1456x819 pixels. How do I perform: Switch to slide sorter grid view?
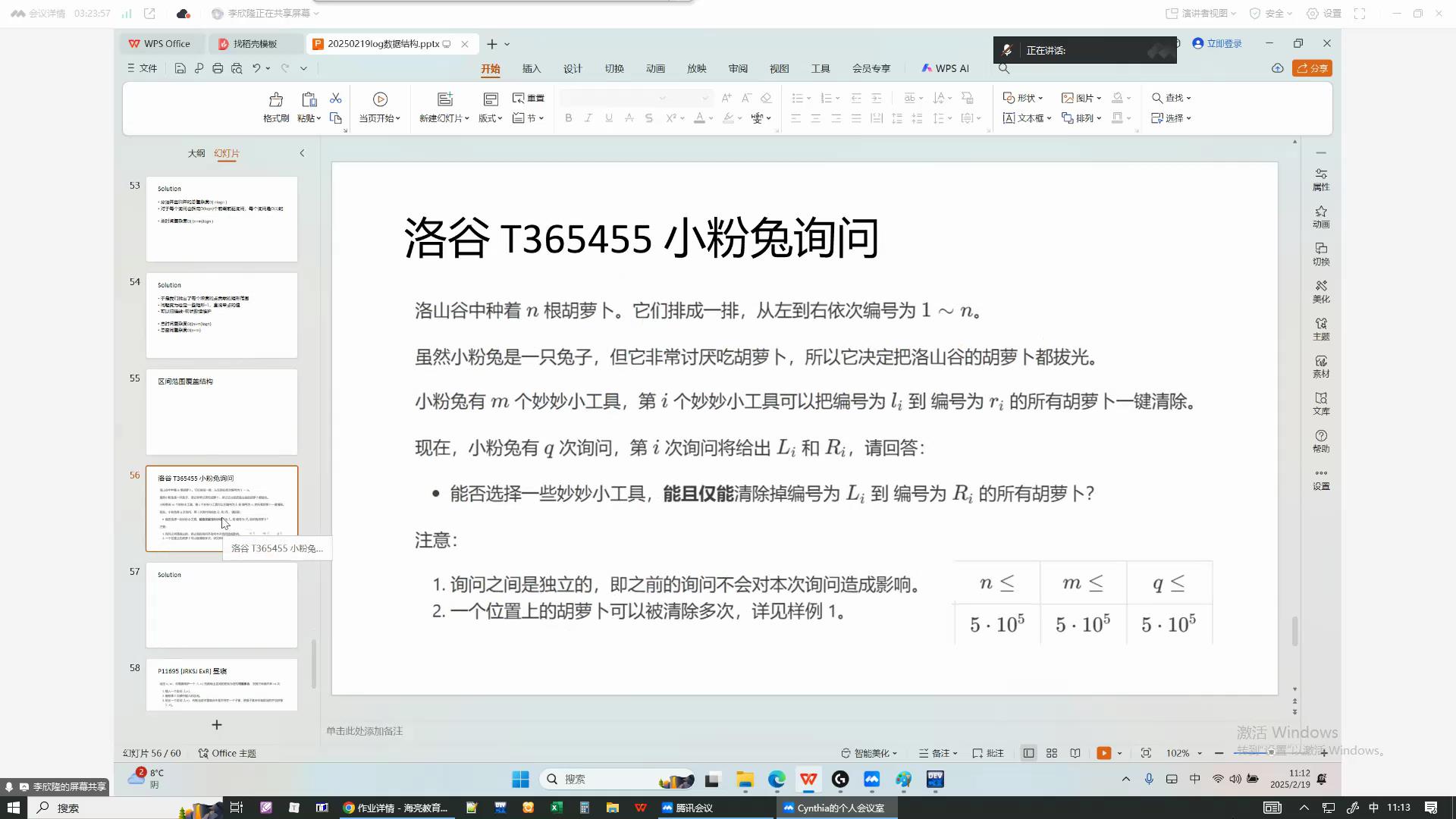point(1051,753)
